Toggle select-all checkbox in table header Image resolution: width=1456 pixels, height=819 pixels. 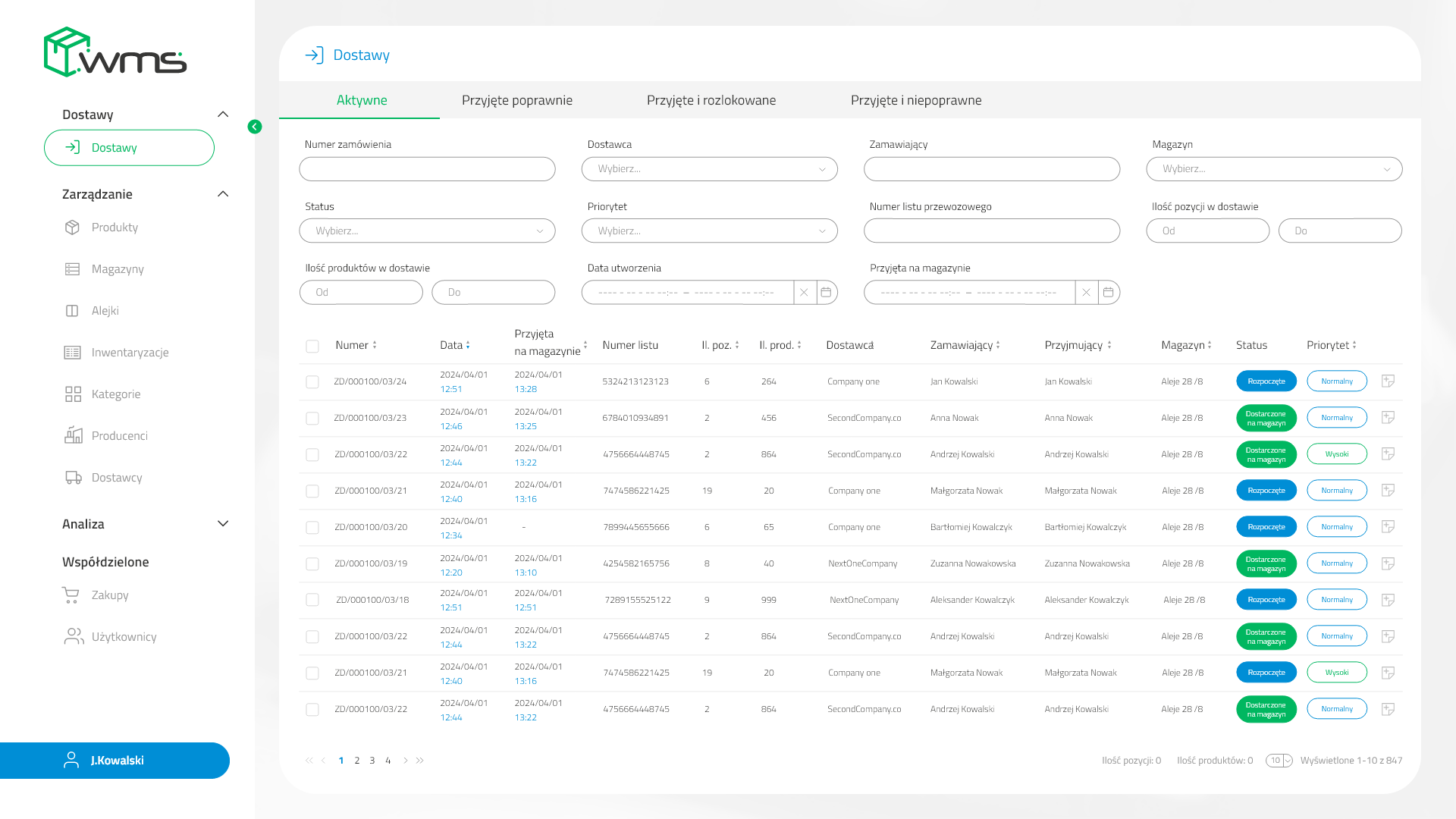[x=312, y=347]
